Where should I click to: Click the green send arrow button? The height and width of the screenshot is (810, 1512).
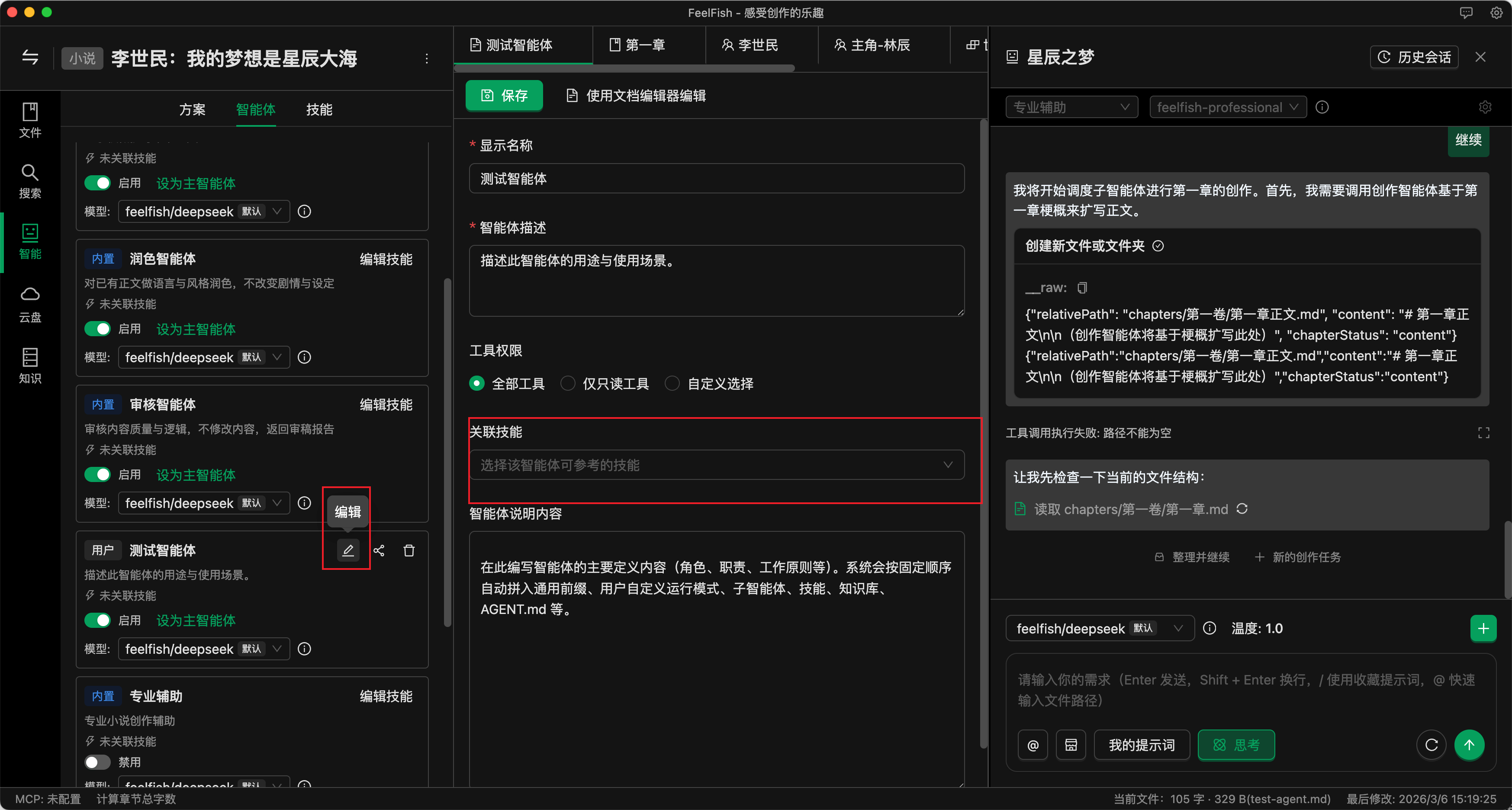[x=1469, y=744]
